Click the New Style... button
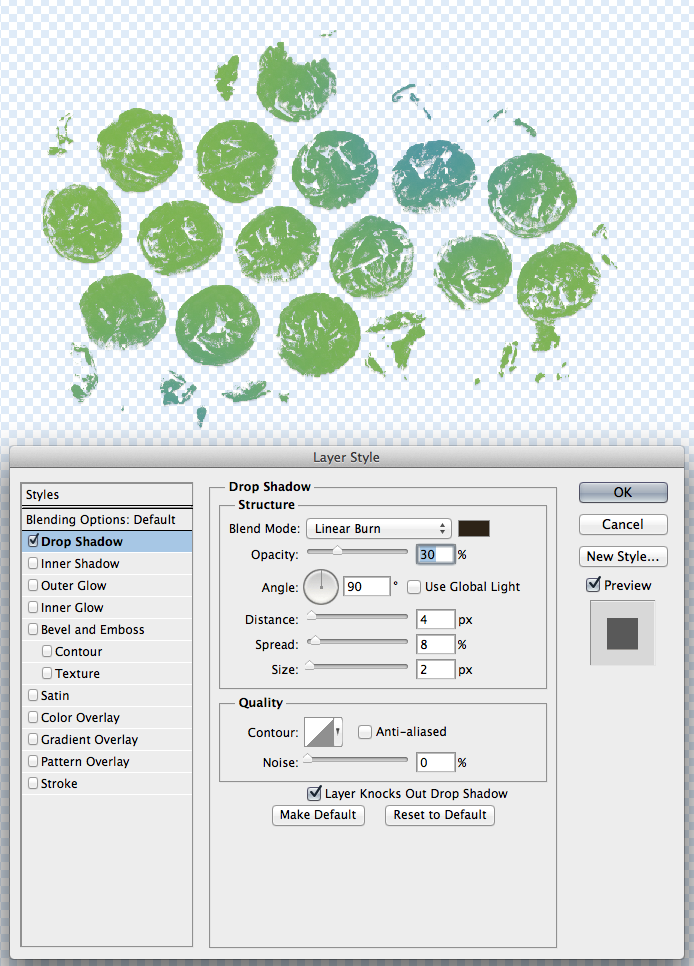 (x=623, y=556)
